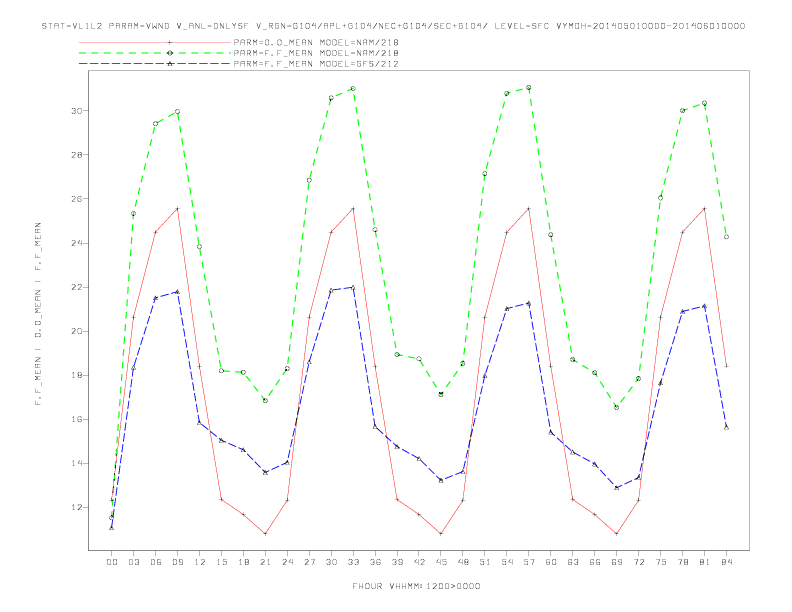Click y-axis tick label 22
This screenshot has height=612, width=792.
point(76,287)
